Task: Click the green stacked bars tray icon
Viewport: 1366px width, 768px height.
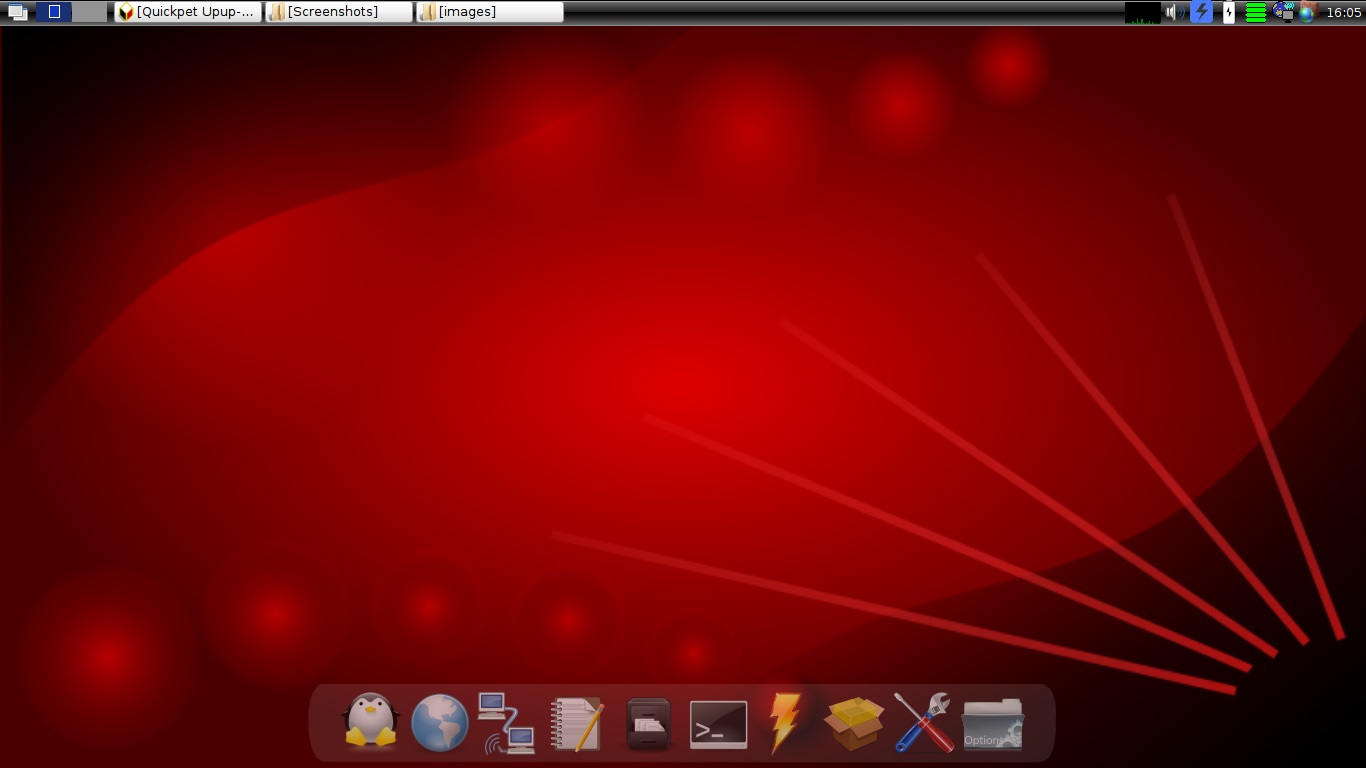Action: point(1256,12)
